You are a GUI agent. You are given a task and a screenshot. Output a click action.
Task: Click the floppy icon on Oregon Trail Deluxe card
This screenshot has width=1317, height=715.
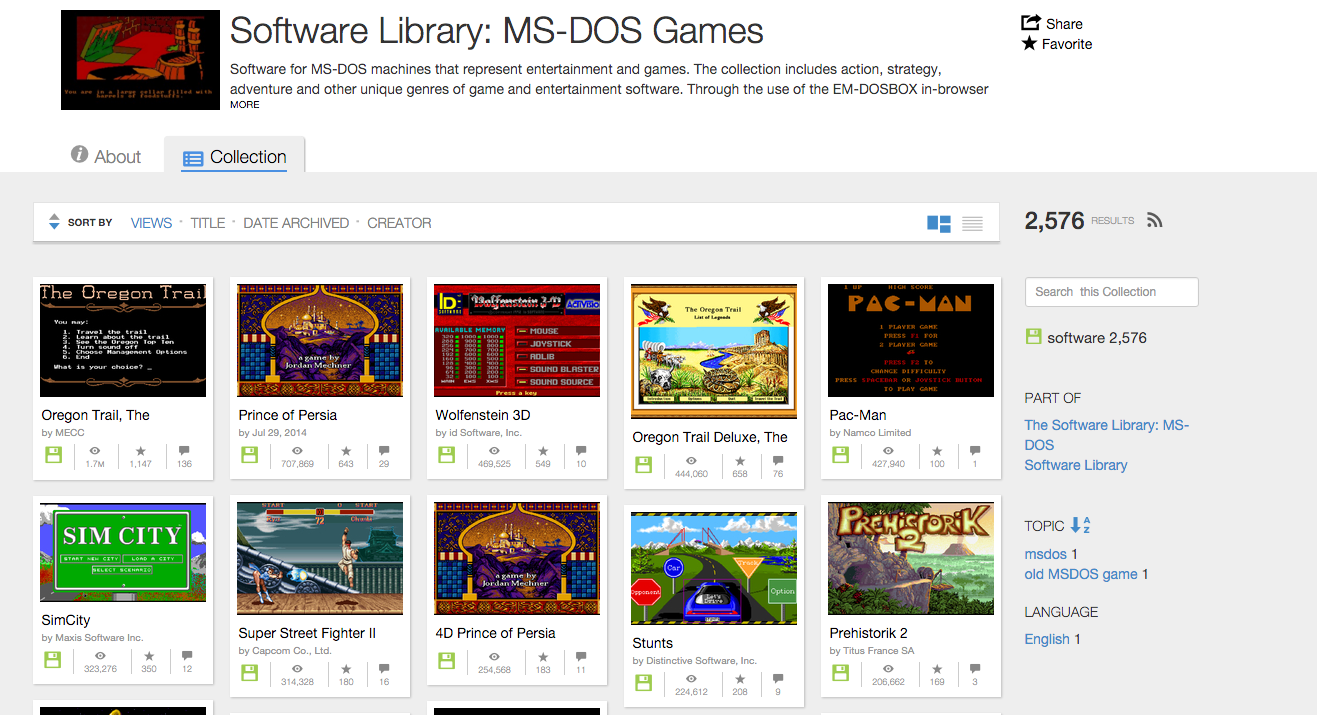tap(644, 466)
